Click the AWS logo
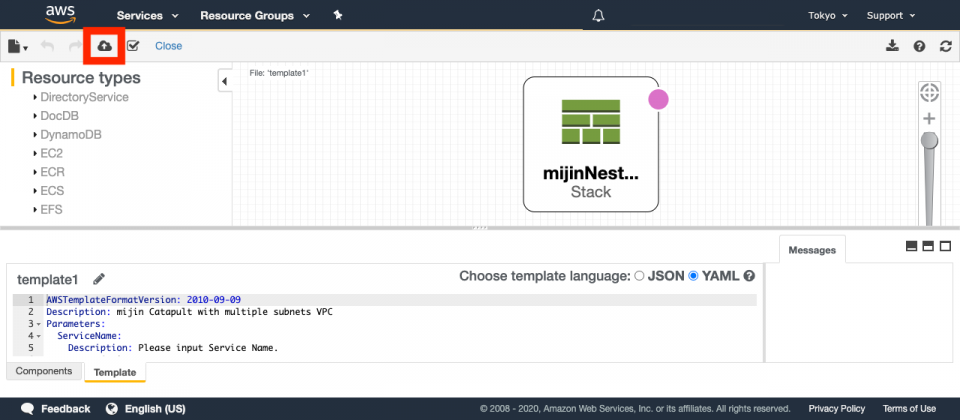Image resolution: width=960 pixels, height=420 pixels. coord(60,15)
